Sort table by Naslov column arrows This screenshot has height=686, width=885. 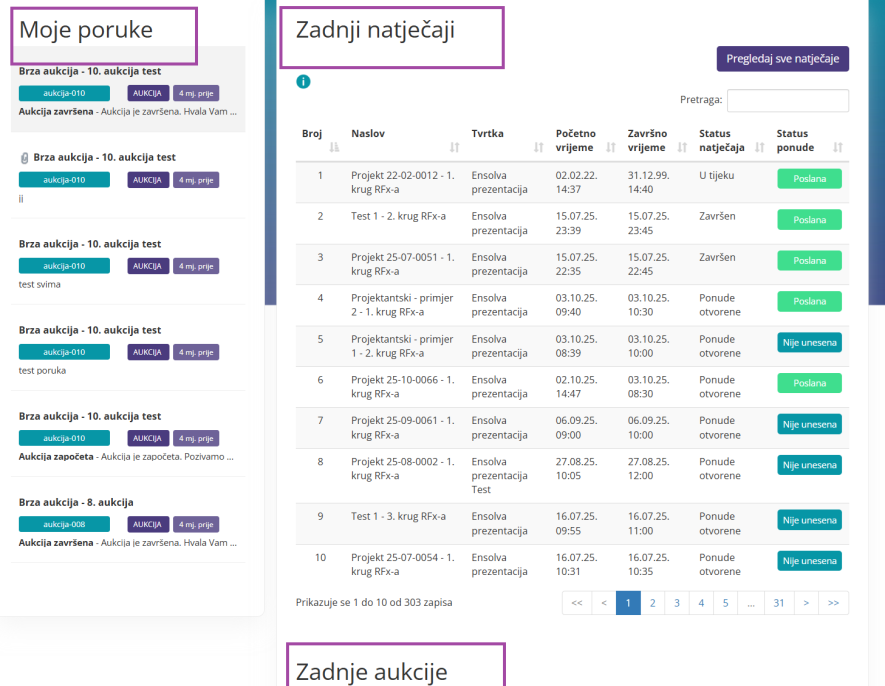454,147
